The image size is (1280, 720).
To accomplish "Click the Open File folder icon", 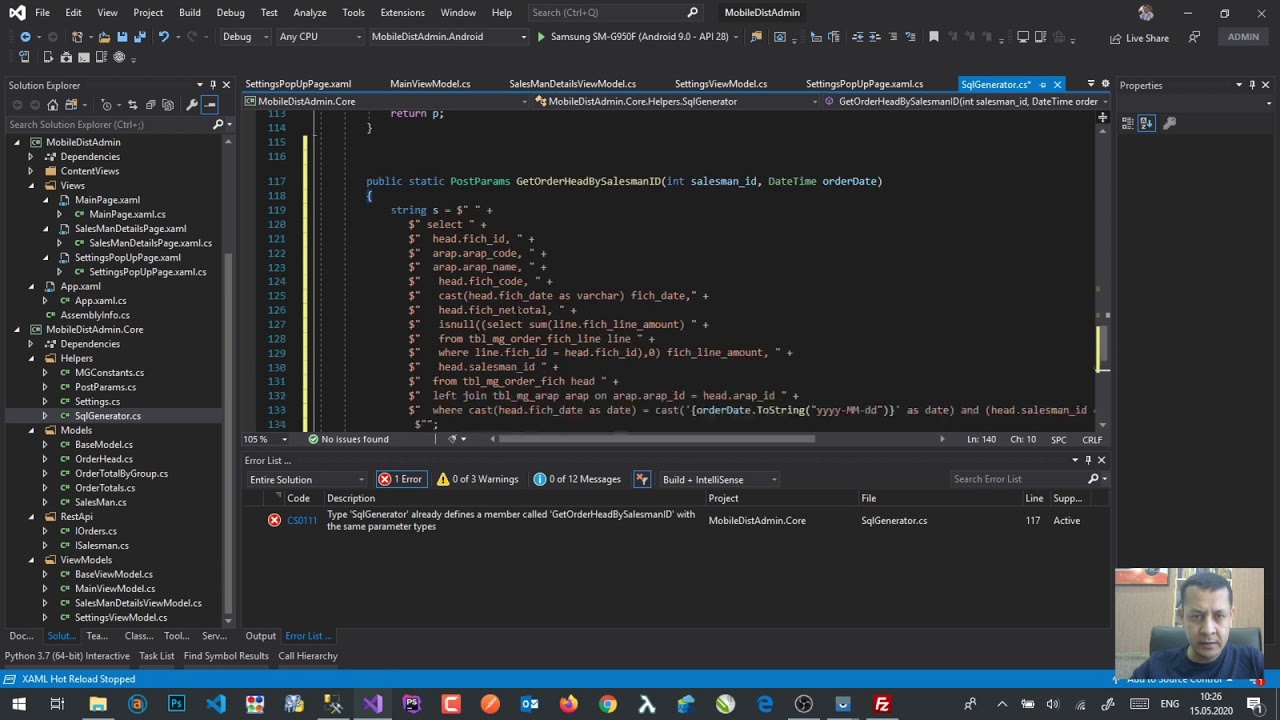I will (x=103, y=37).
